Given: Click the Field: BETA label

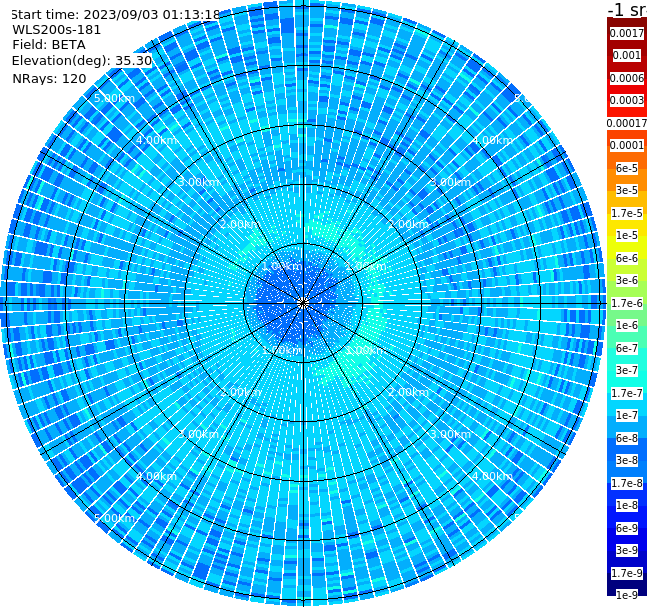Looking at the screenshot, I should click(x=49, y=45).
